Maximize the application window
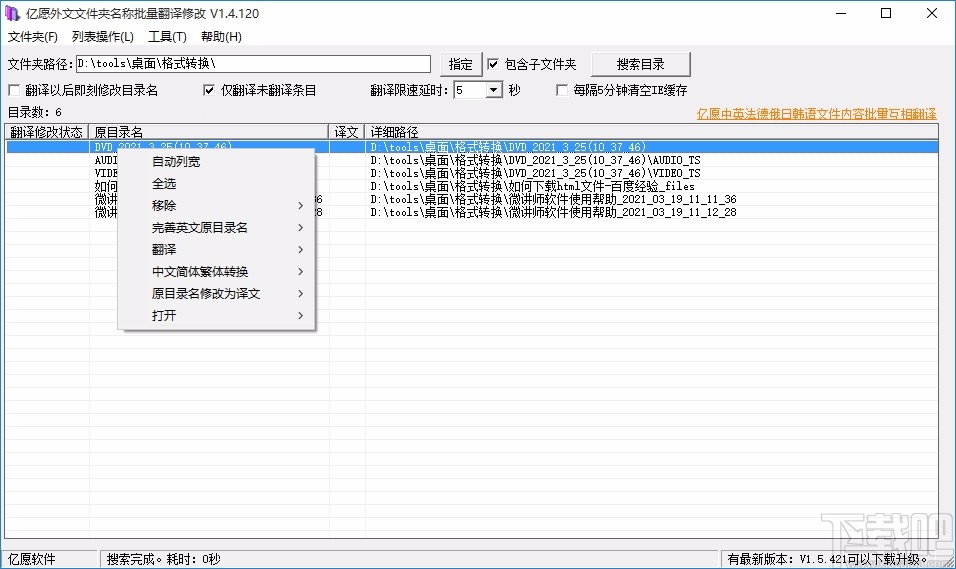956x569 pixels. point(886,13)
